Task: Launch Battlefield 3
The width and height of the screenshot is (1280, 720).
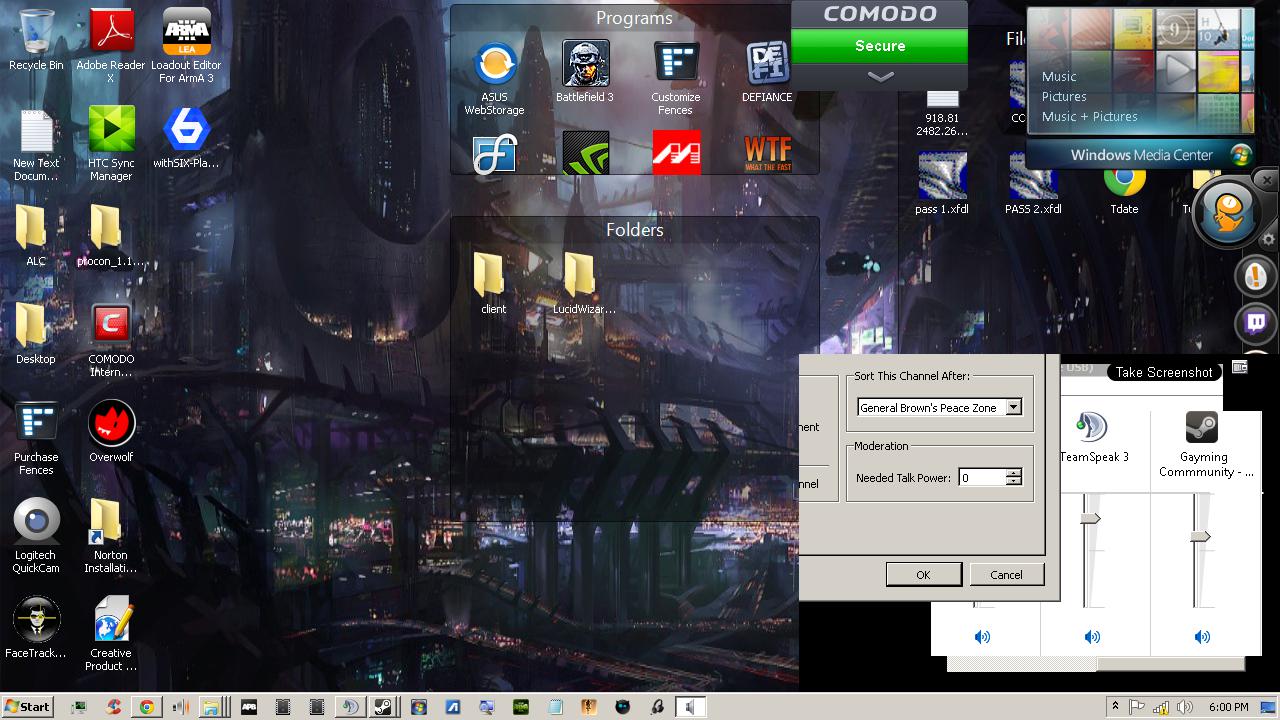Action: click(585, 71)
